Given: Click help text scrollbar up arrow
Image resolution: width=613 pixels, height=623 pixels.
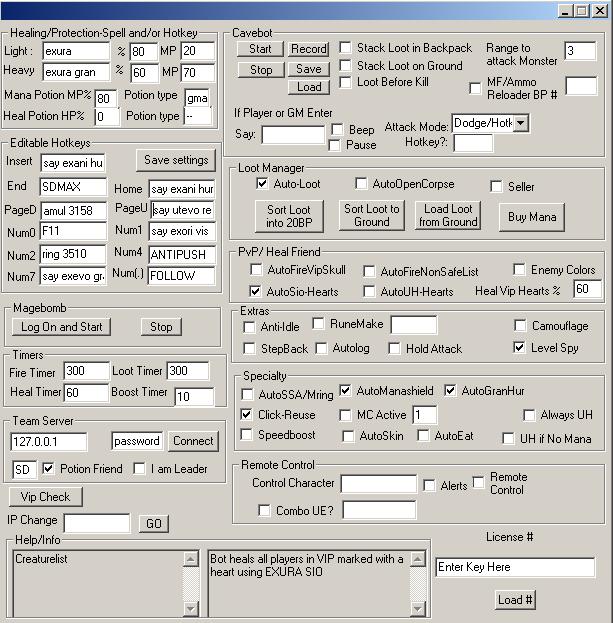Looking at the screenshot, I should (418, 559).
